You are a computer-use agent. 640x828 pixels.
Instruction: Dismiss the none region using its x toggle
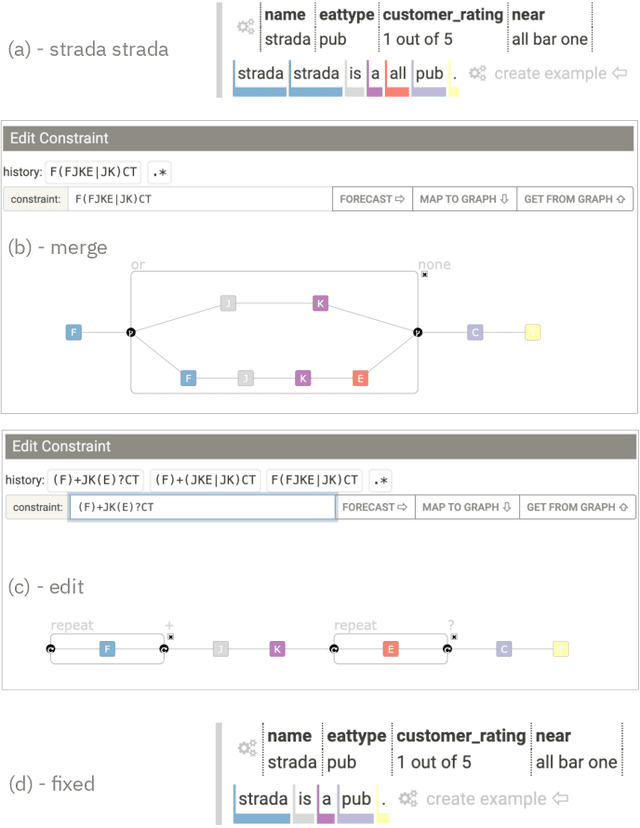tap(423, 275)
